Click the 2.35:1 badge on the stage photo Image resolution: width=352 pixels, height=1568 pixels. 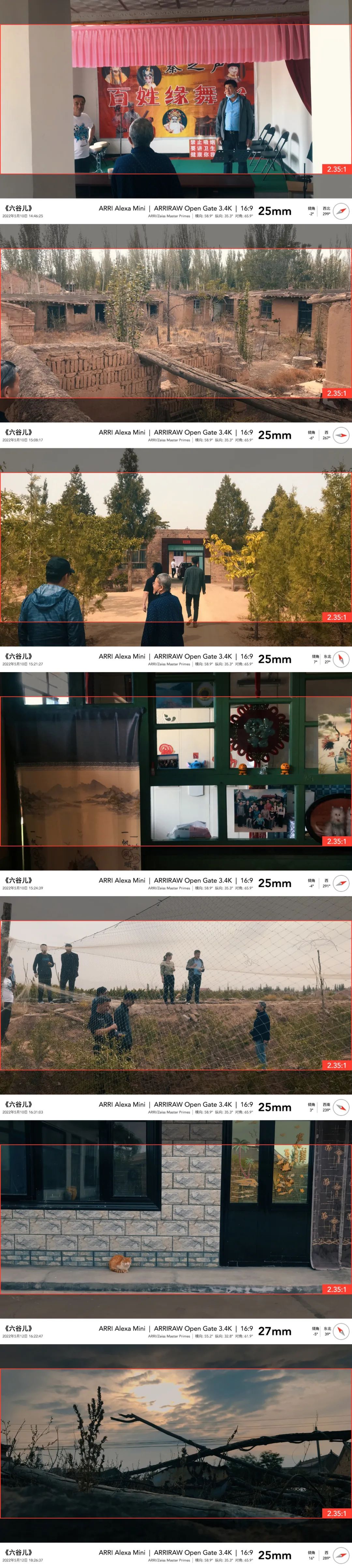[x=336, y=169]
